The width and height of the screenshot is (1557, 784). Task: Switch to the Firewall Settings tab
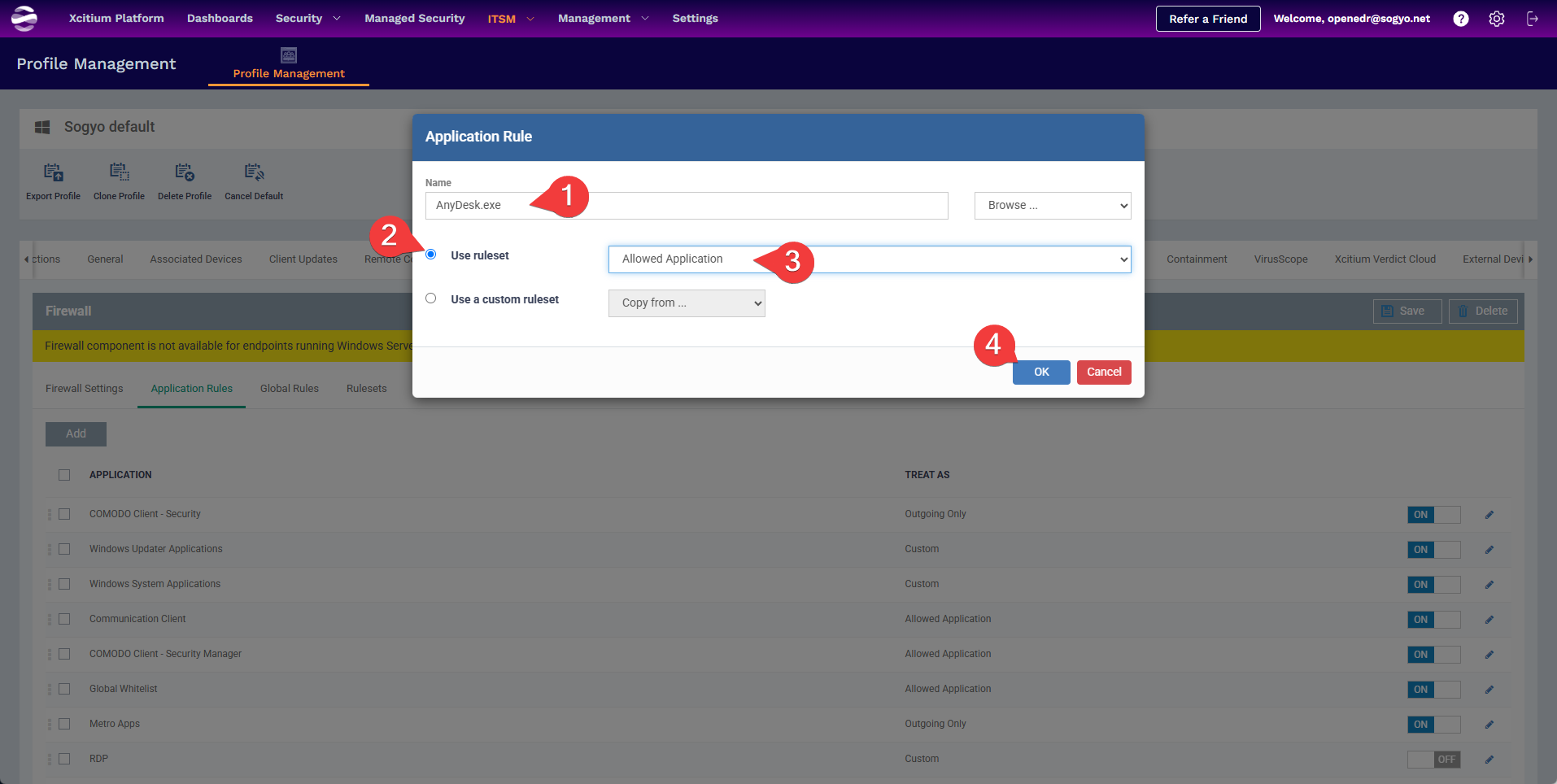[x=85, y=389]
